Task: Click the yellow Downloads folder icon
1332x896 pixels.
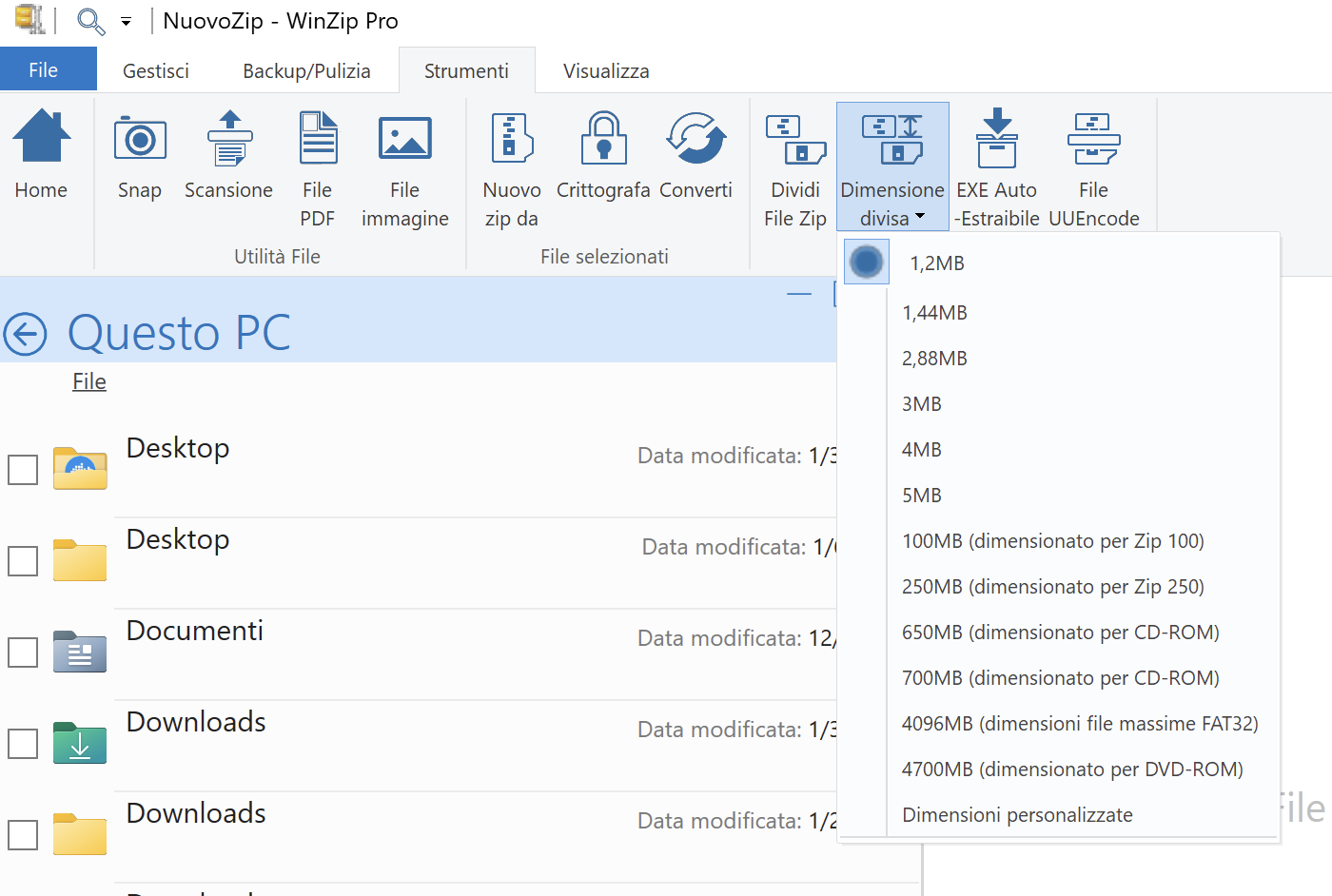Action: [x=80, y=834]
